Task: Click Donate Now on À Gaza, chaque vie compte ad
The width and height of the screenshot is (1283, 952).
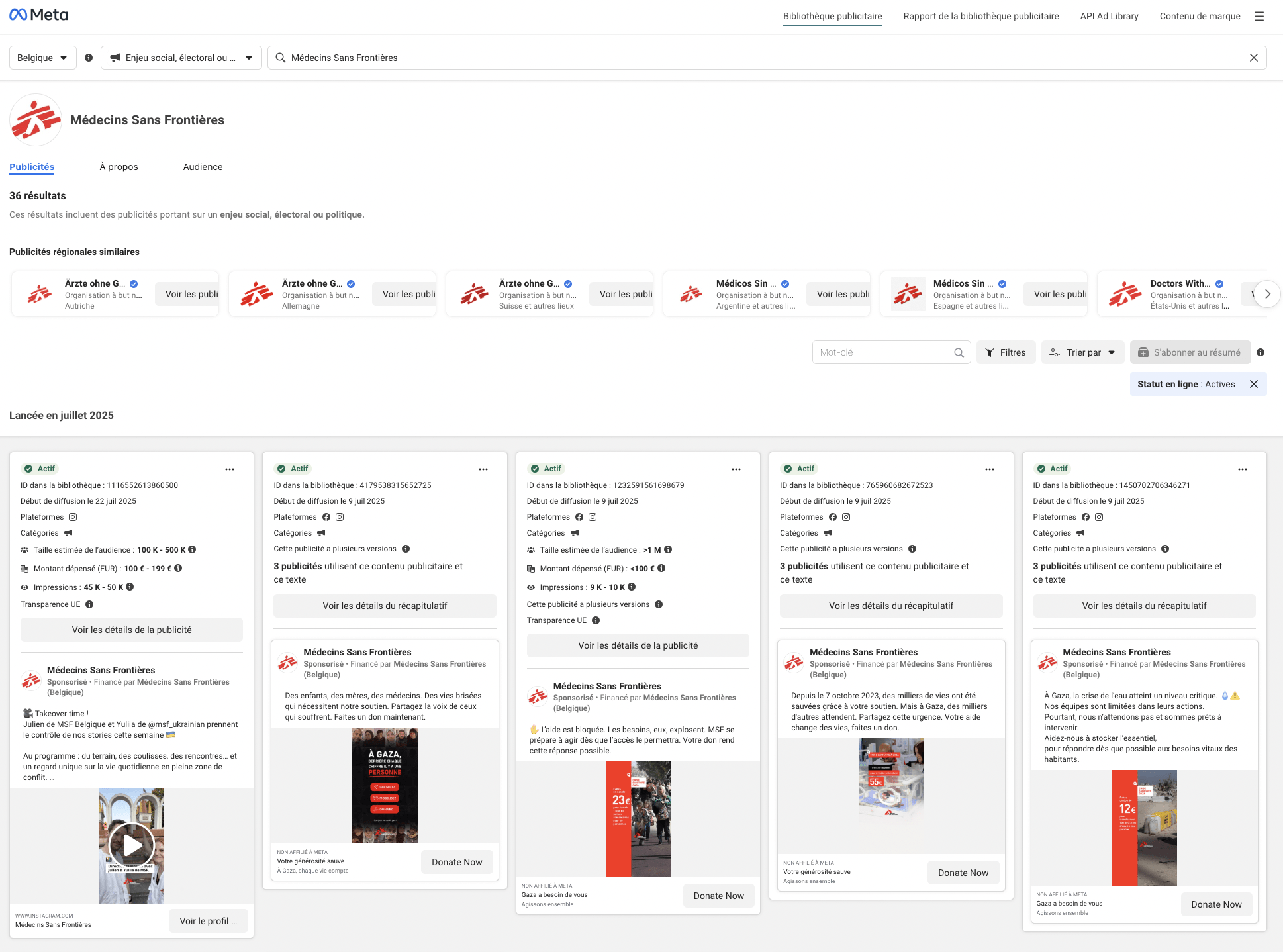Action: (x=457, y=862)
